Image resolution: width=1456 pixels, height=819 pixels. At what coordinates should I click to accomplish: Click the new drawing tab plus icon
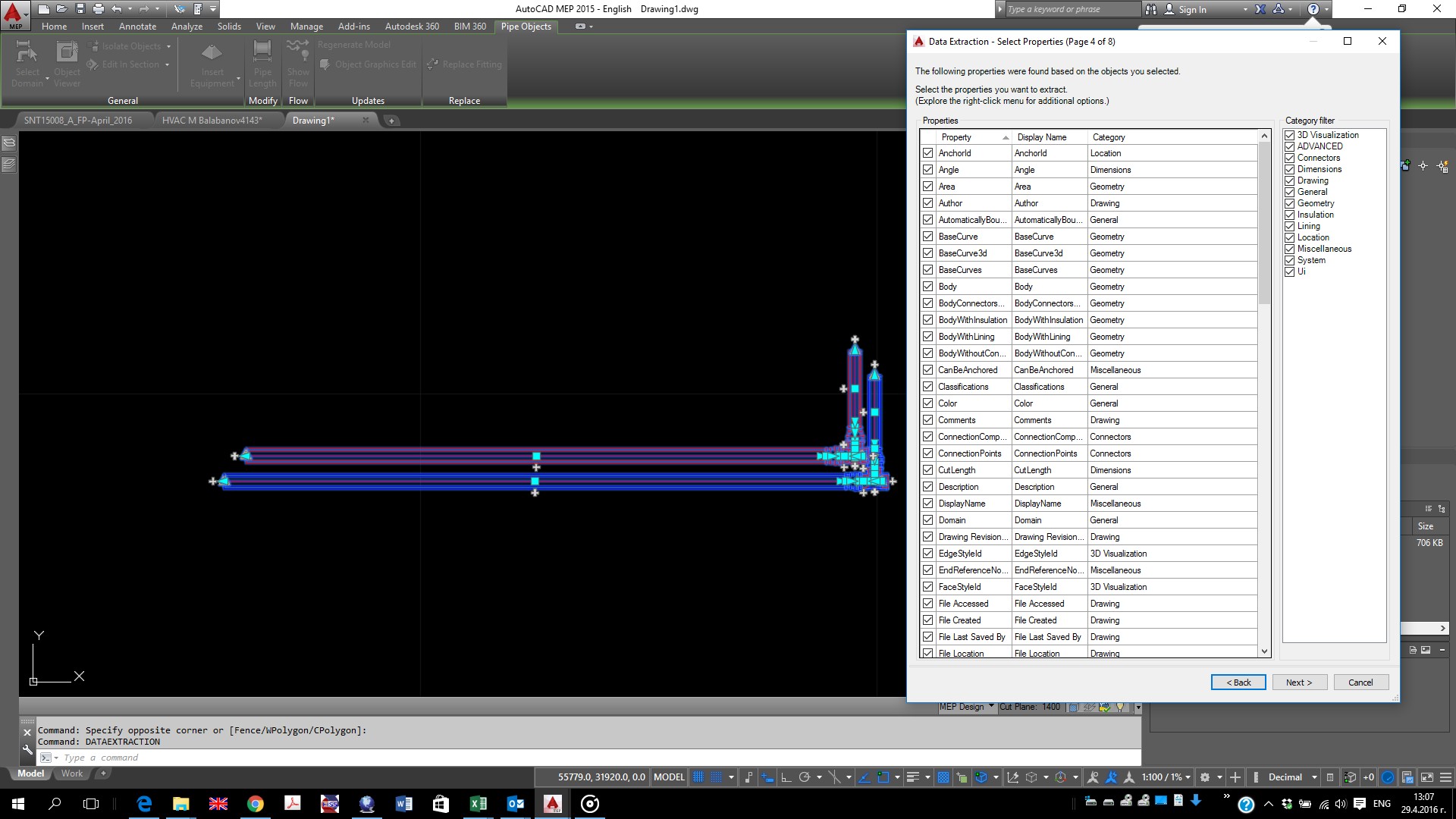[x=391, y=121]
